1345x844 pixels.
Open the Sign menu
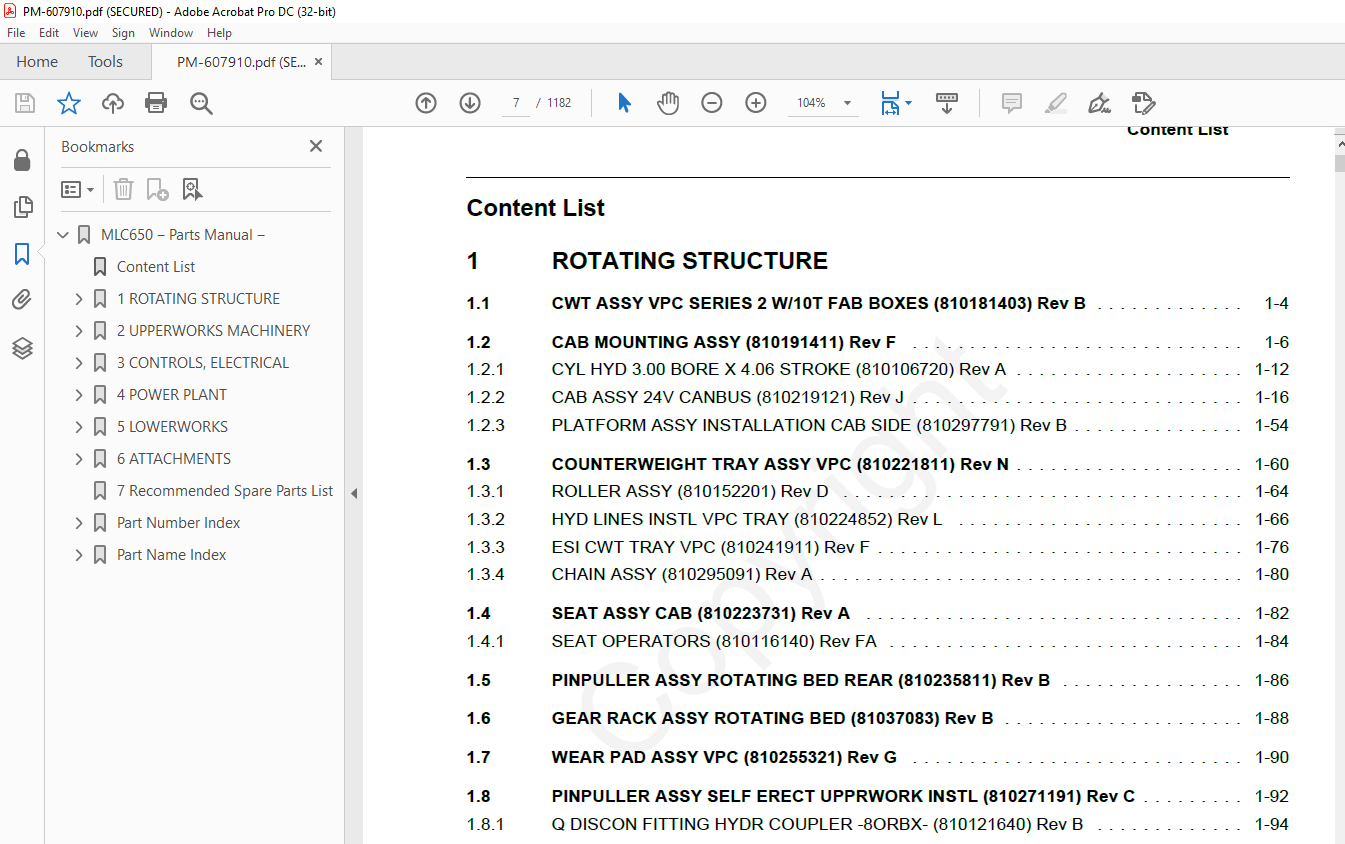click(x=123, y=33)
